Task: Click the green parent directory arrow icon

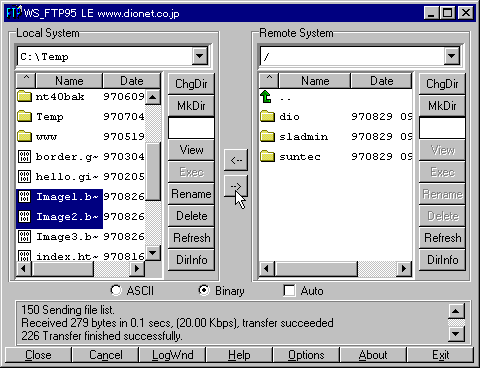Action: 266,97
